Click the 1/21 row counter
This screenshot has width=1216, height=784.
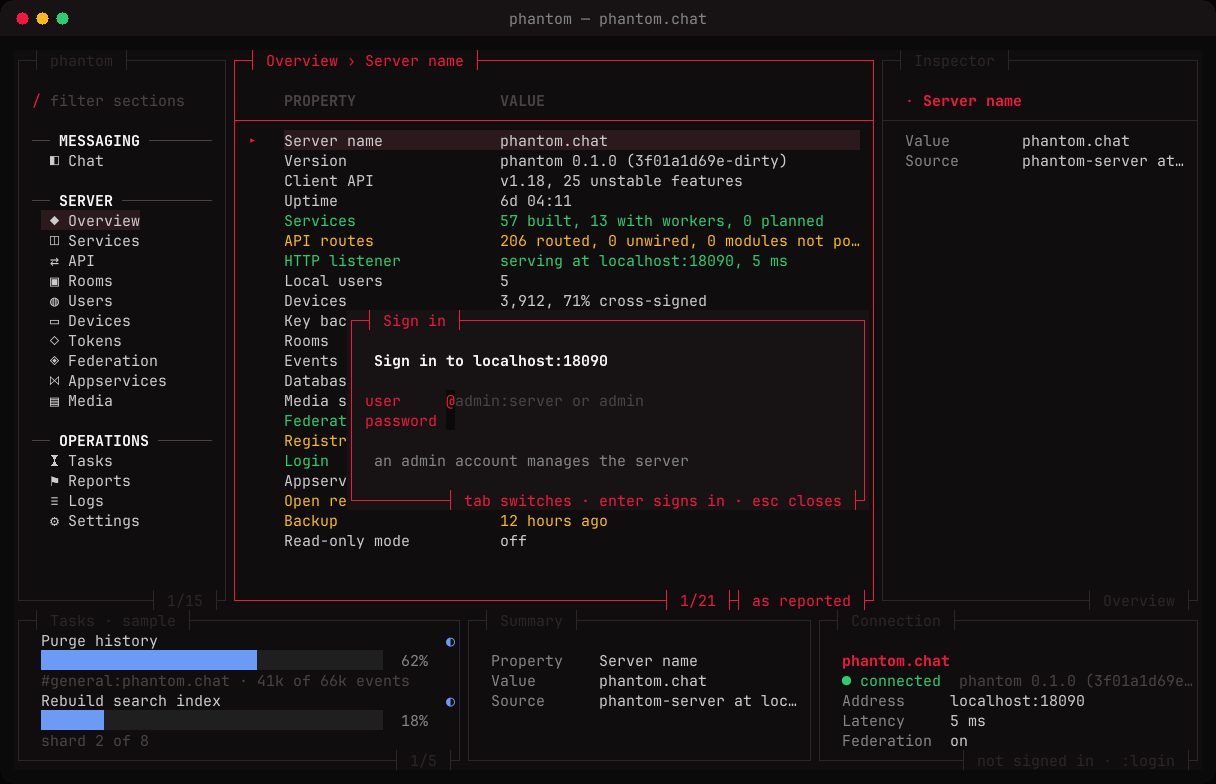pos(698,601)
